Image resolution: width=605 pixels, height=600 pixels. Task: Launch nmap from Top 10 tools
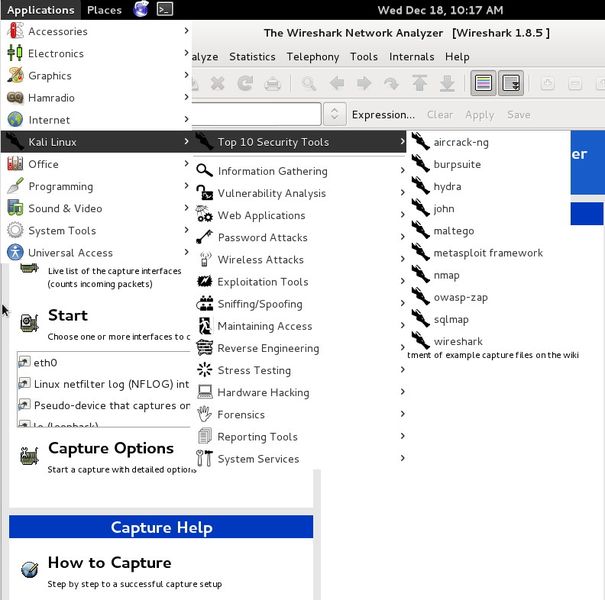pyautogui.click(x=489, y=275)
